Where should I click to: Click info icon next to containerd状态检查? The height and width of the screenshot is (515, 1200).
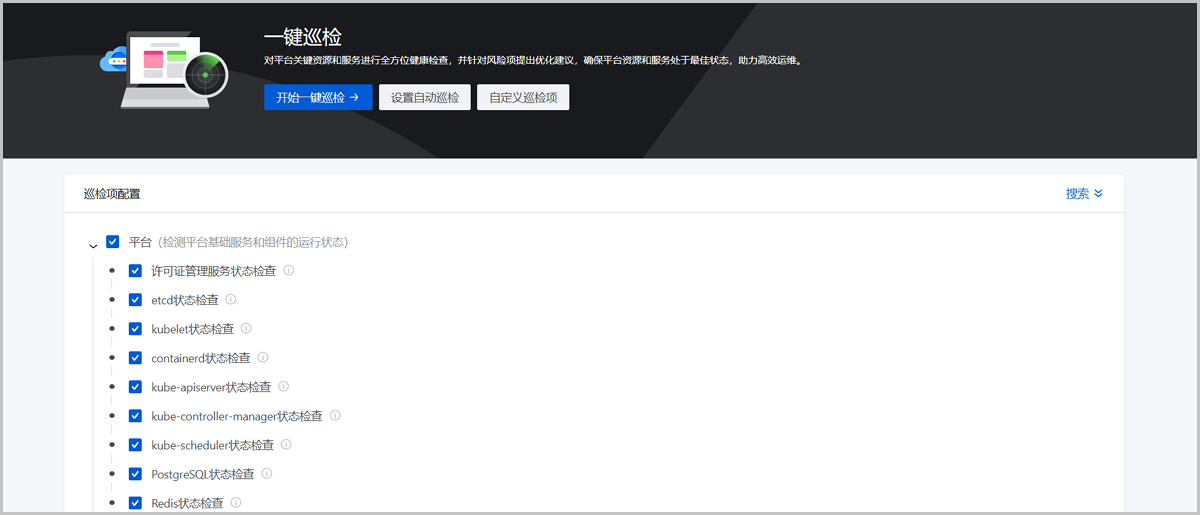[262, 357]
